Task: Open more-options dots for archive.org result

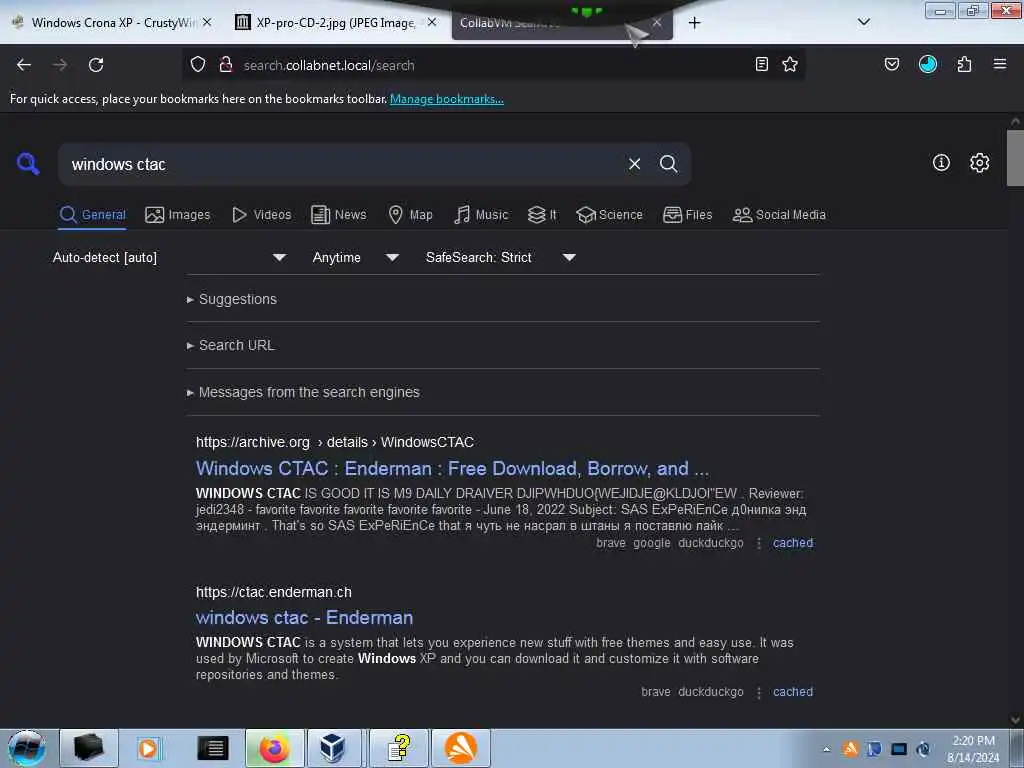Action: click(758, 543)
